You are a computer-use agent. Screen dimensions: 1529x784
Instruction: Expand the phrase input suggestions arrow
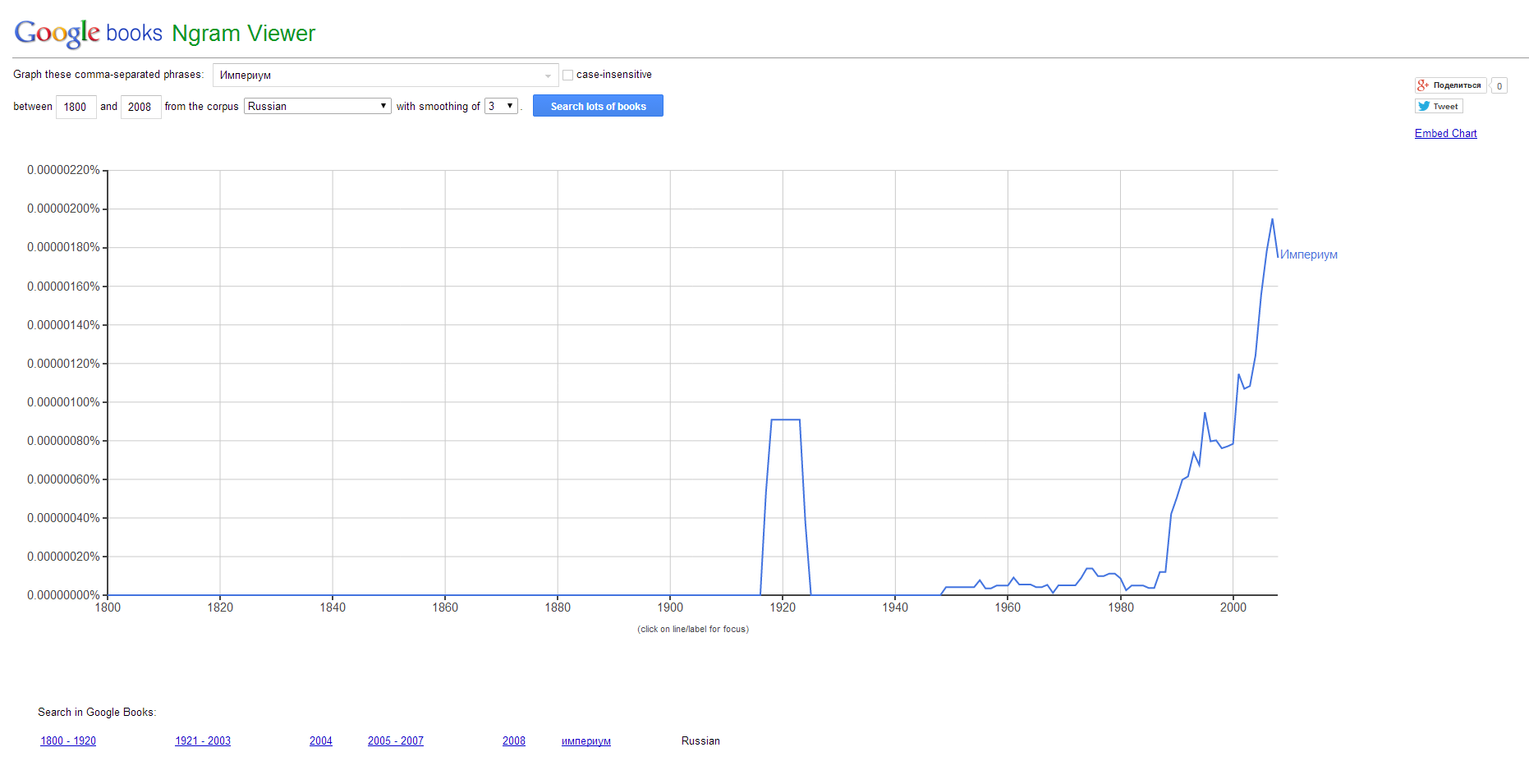[x=548, y=76]
